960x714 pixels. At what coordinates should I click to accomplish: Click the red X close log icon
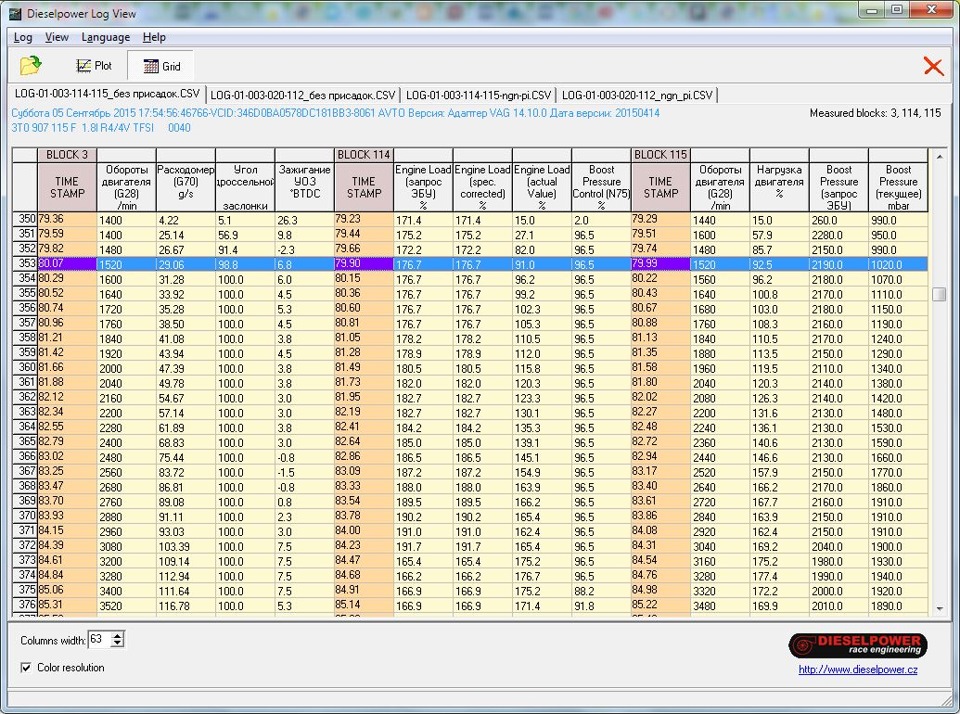coord(933,66)
